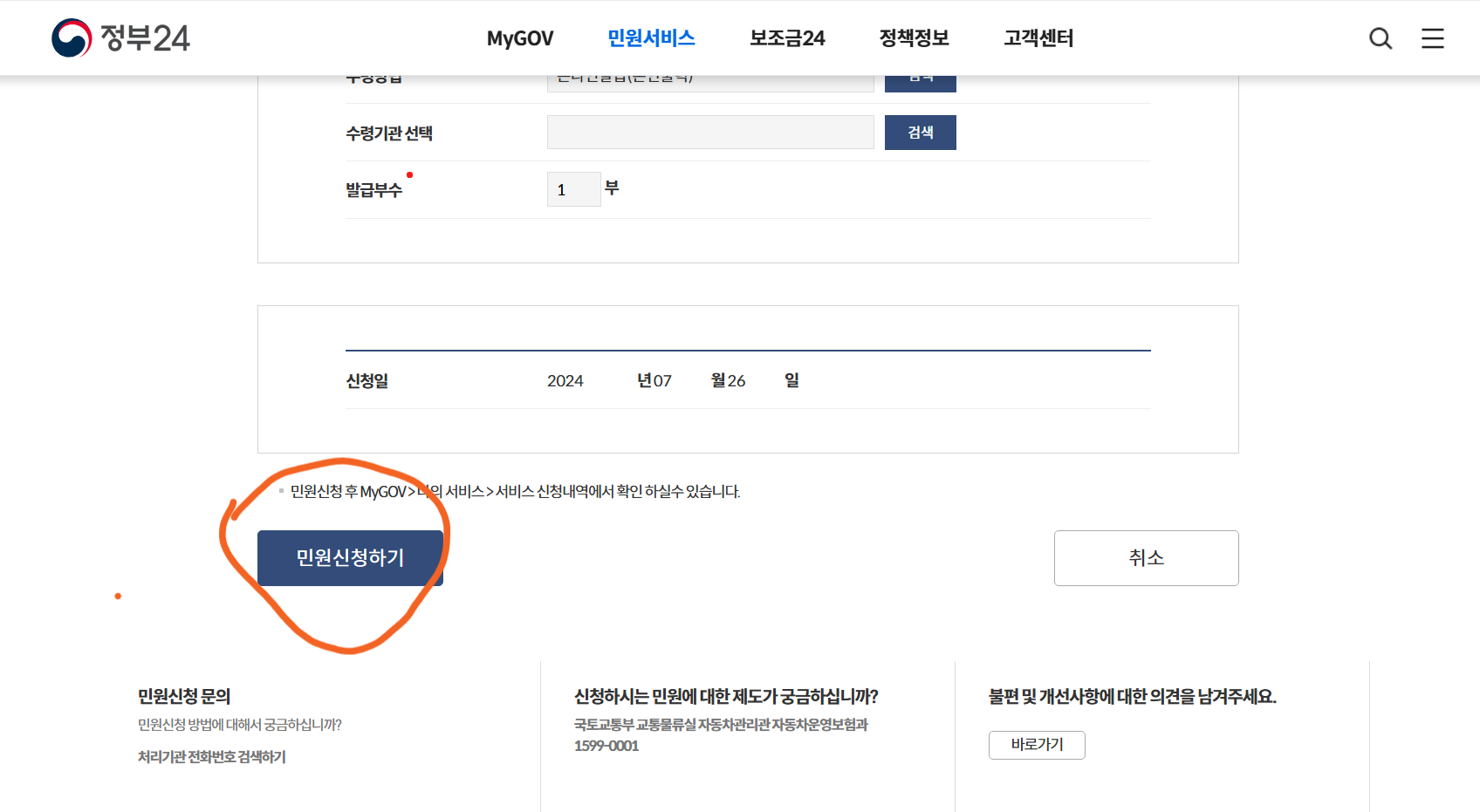
Task: Select the 민원서비스 menu
Action: coord(651,38)
